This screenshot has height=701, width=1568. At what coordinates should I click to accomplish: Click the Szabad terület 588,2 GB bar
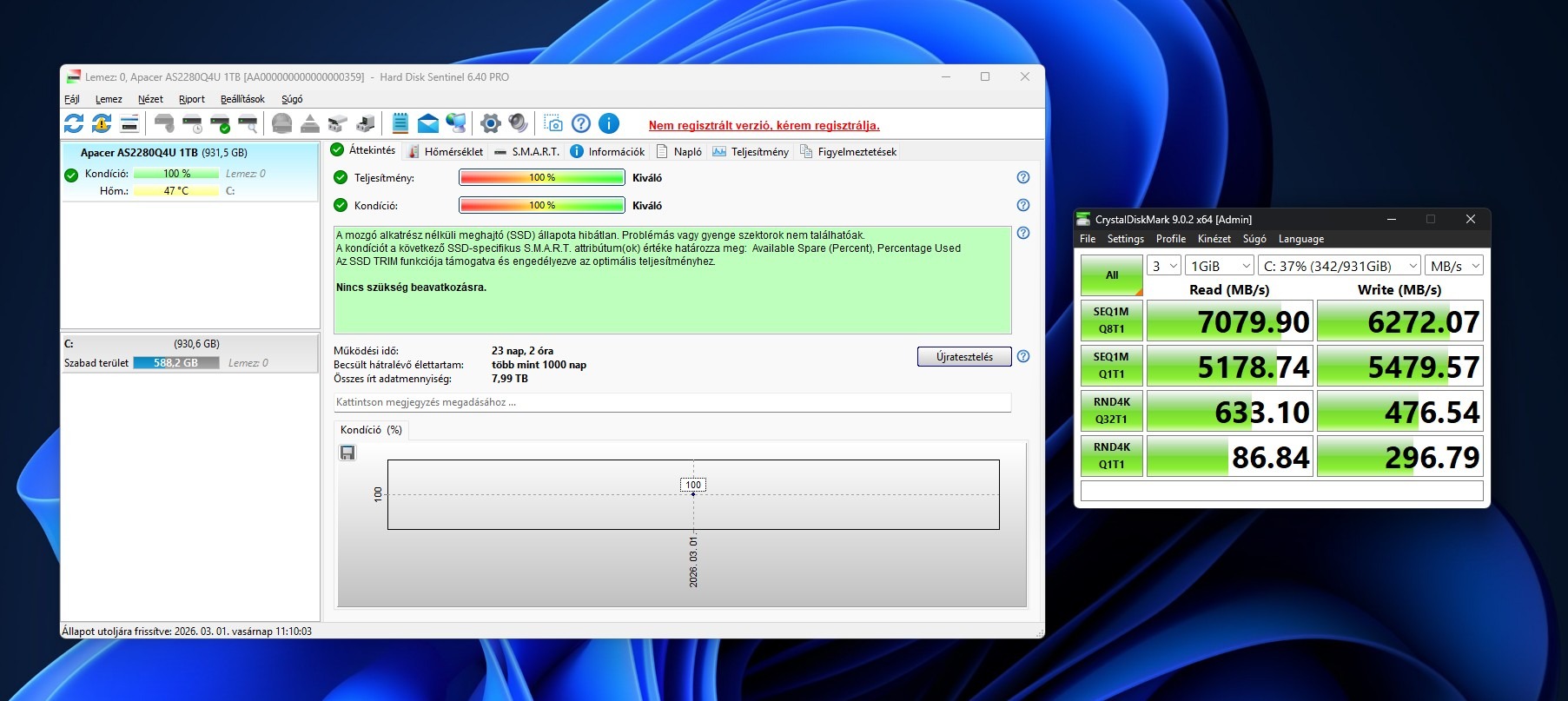pyautogui.click(x=177, y=363)
